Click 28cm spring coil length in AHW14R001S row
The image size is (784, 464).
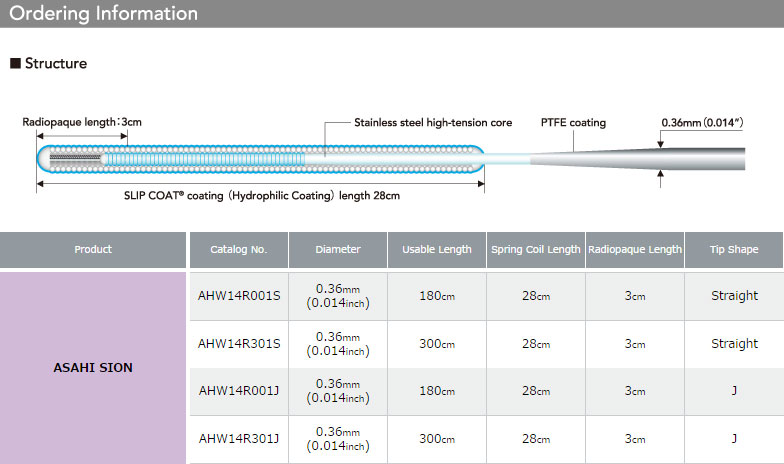(x=536, y=296)
